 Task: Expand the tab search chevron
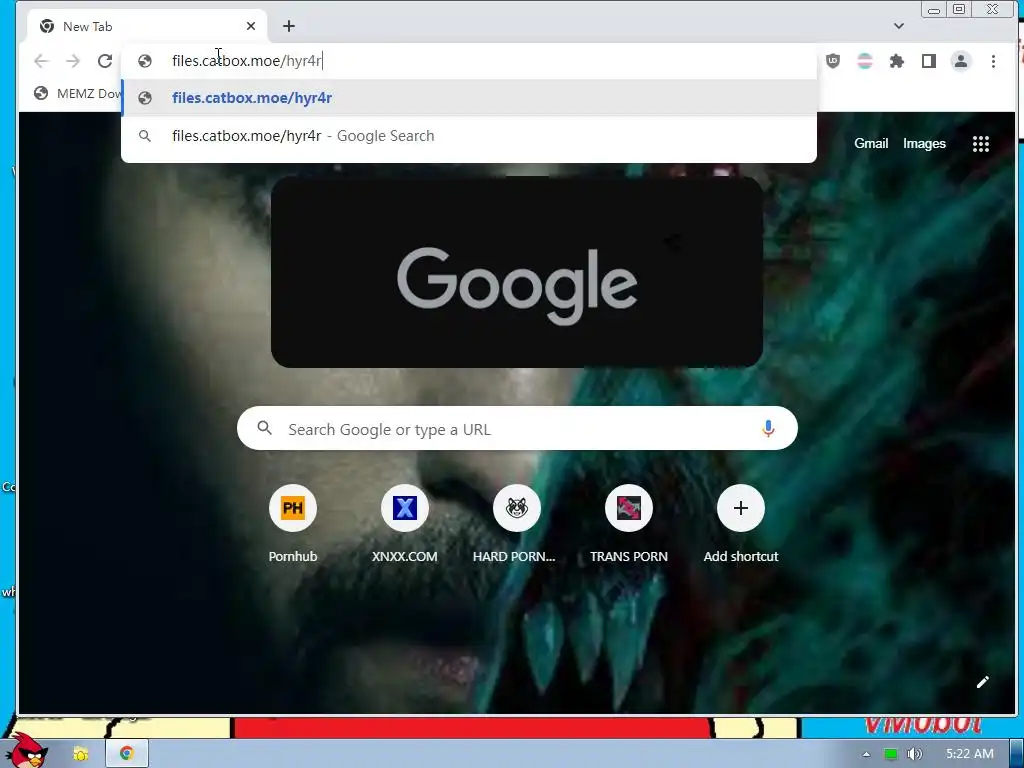[899, 26]
